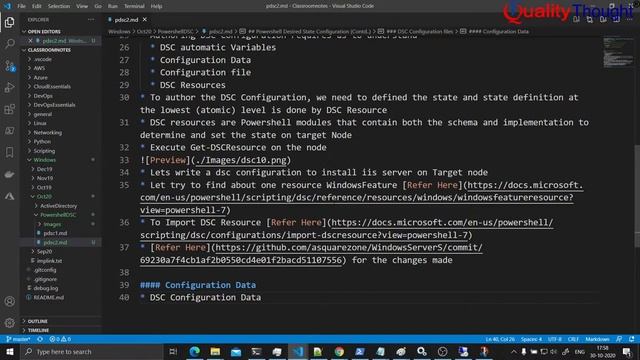Screen dimensions: 640x360
Task: Open the Source Control view icon
Action: [x=9, y=66]
